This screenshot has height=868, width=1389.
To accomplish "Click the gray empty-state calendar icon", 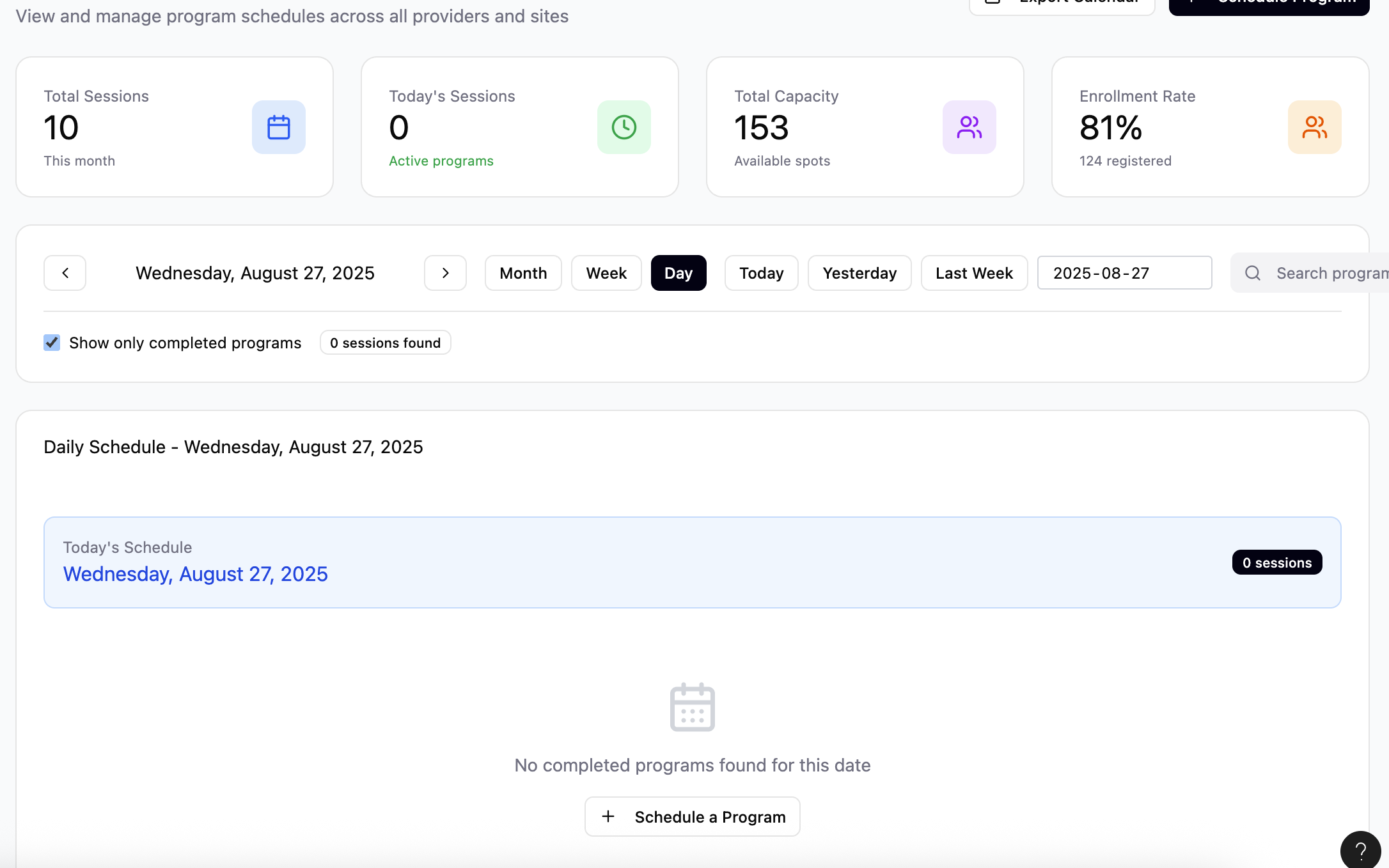I will coord(692,707).
